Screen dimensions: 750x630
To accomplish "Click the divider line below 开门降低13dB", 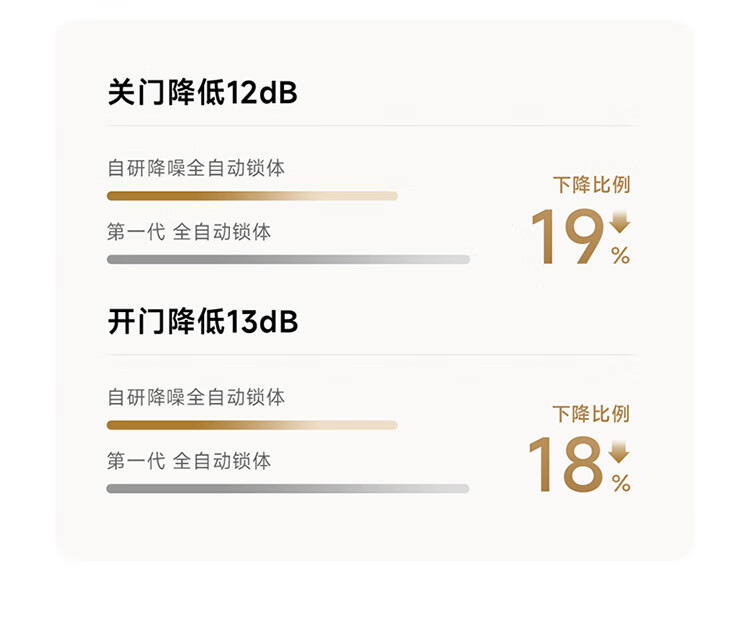I will pyautogui.click(x=370, y=355).
